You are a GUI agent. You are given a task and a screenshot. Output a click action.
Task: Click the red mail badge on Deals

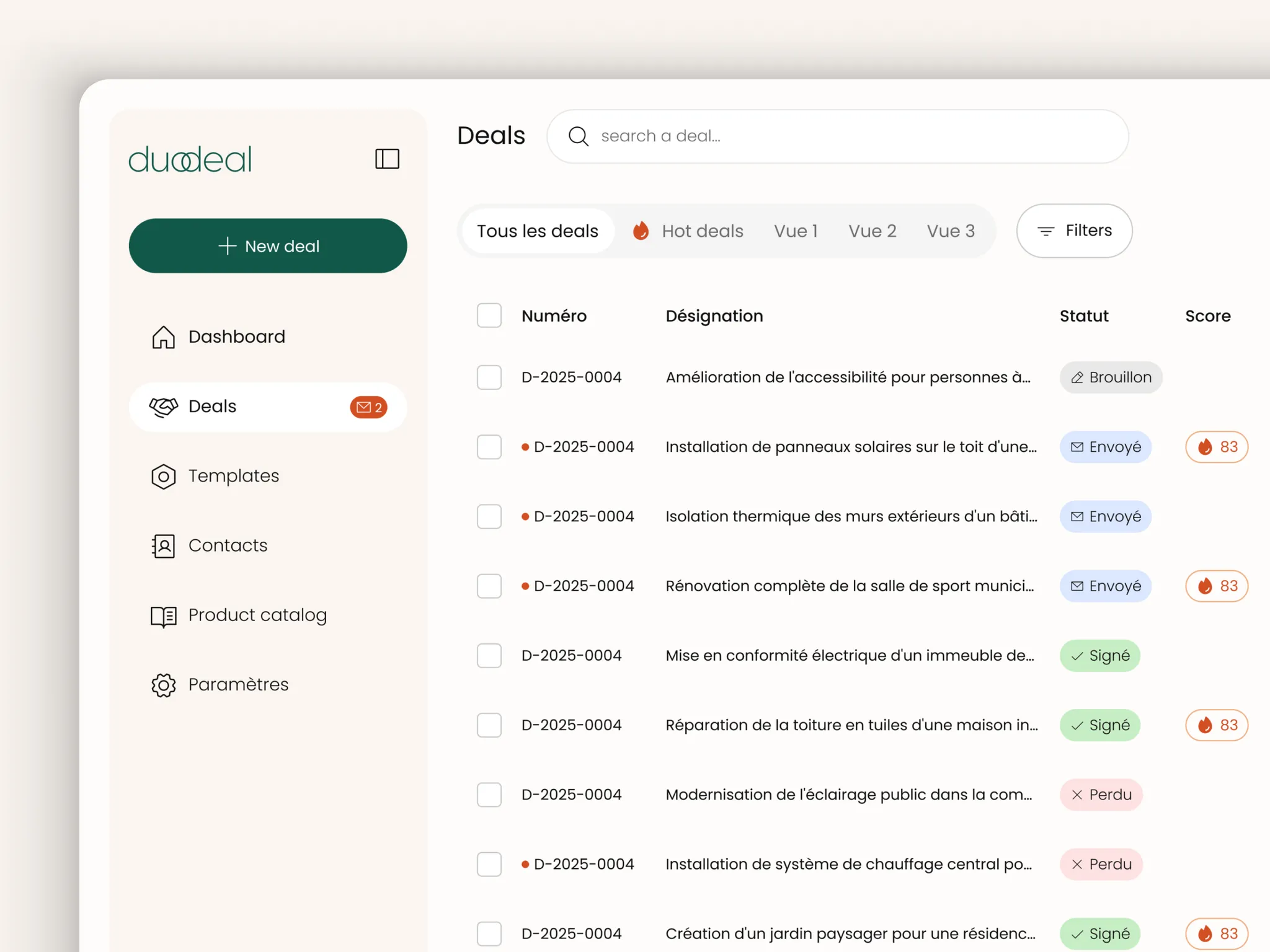(369, 407)
